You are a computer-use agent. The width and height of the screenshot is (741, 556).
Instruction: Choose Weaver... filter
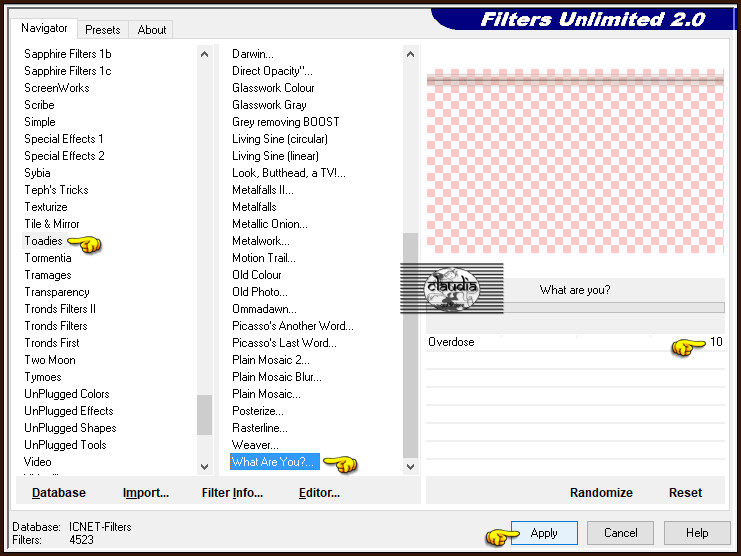[255, 445]
